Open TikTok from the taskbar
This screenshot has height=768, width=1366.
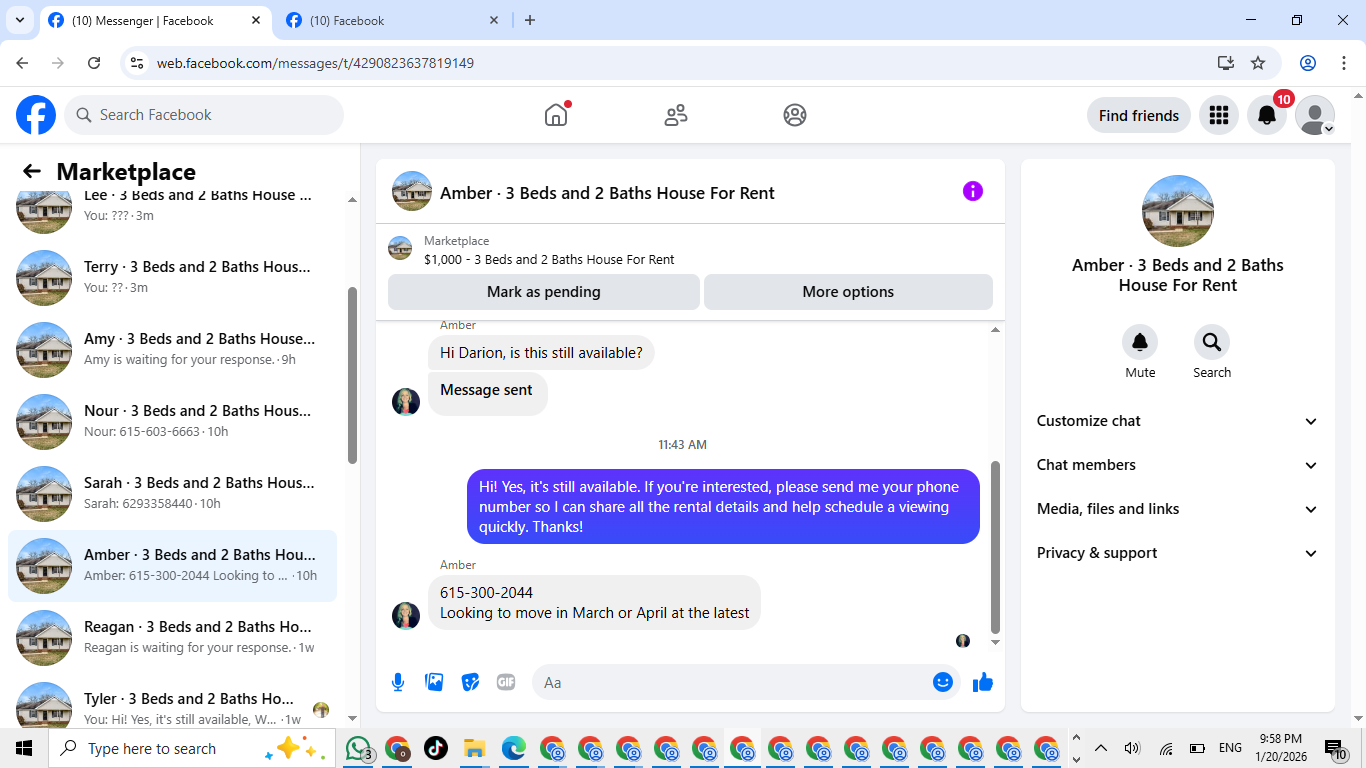click(x=436, y=748)
